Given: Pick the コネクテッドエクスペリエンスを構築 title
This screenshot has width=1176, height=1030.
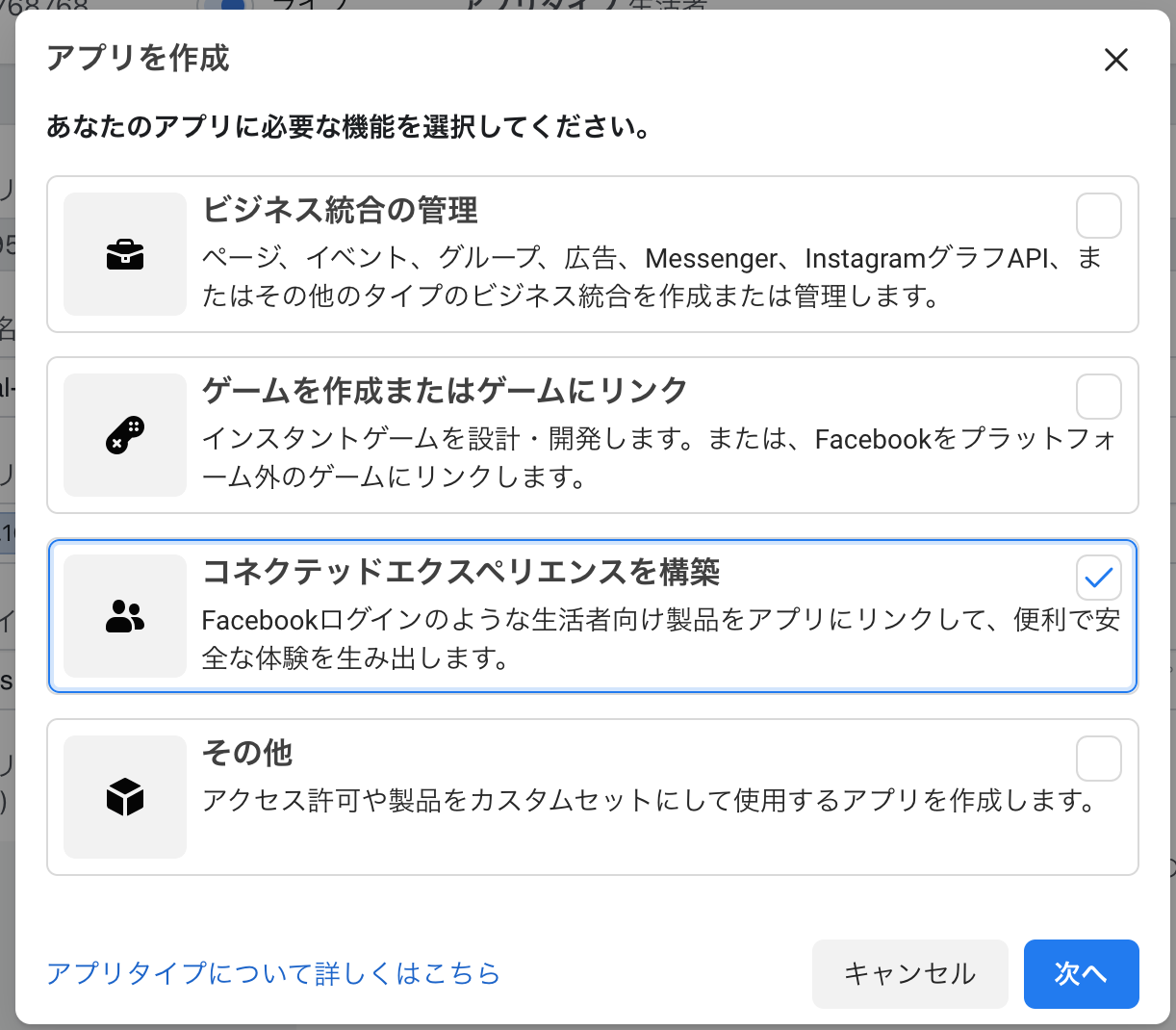Looking at the screenshot, I should [461, 572].
